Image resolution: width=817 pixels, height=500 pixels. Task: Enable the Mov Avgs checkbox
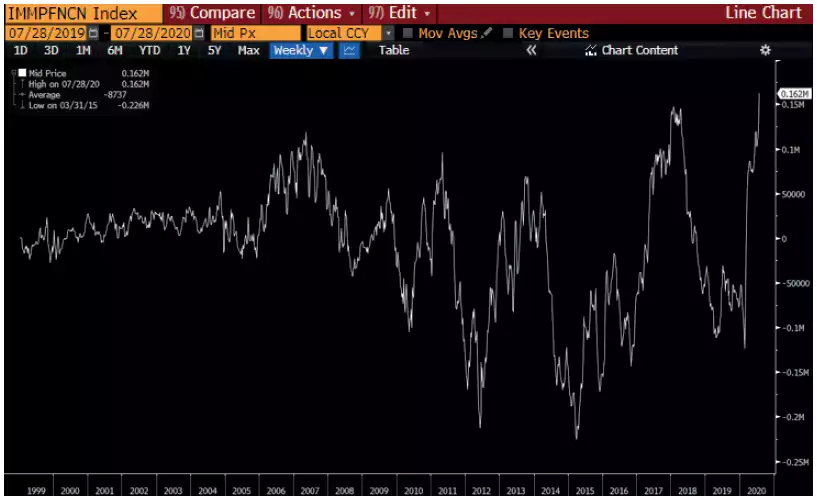[407, 33]
